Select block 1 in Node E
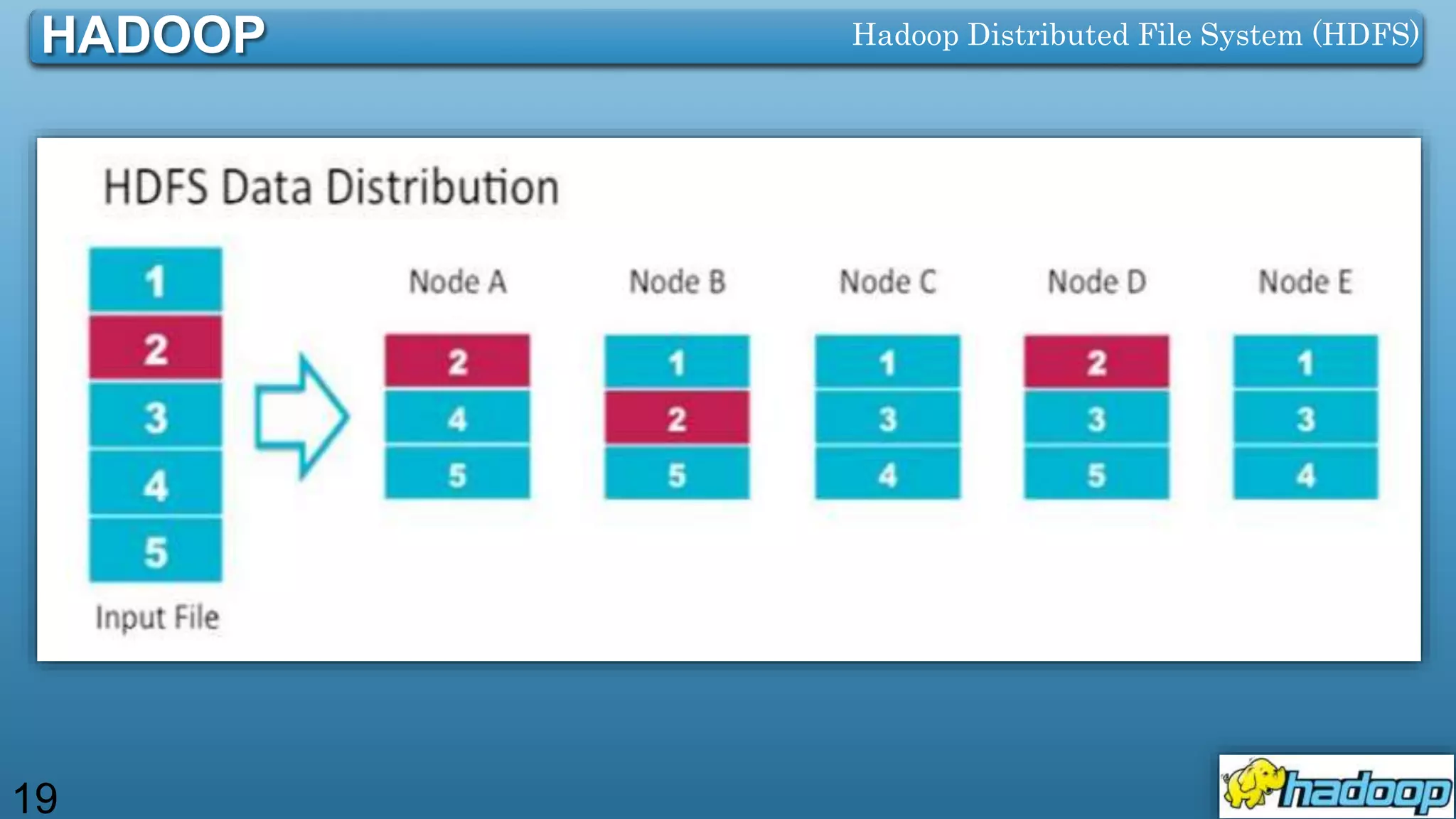The height and width of the screenshot is (819, 1456). tap(1305, 362)
